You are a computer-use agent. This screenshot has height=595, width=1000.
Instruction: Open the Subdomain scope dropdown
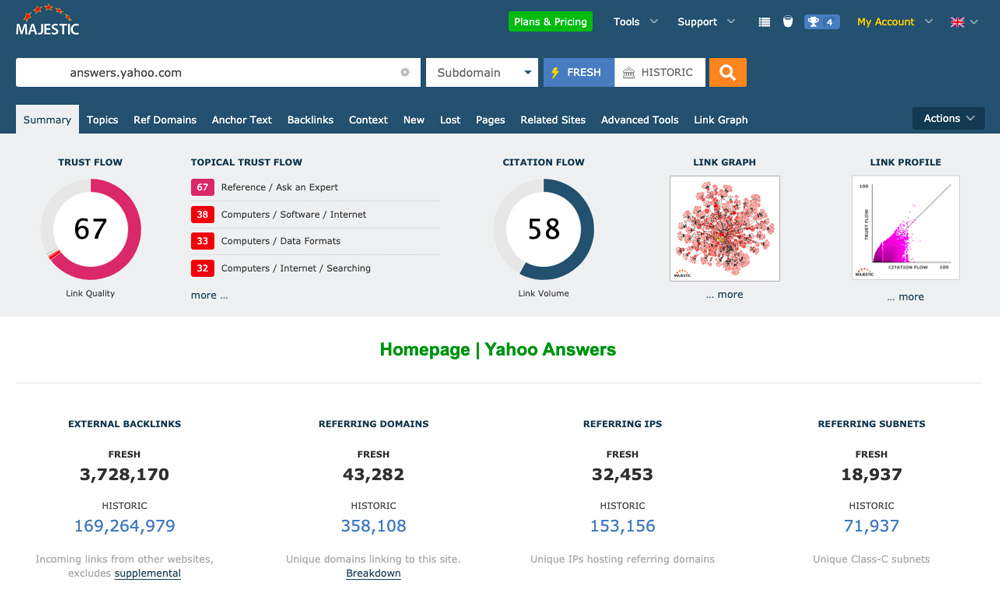[x=482, y=72]
